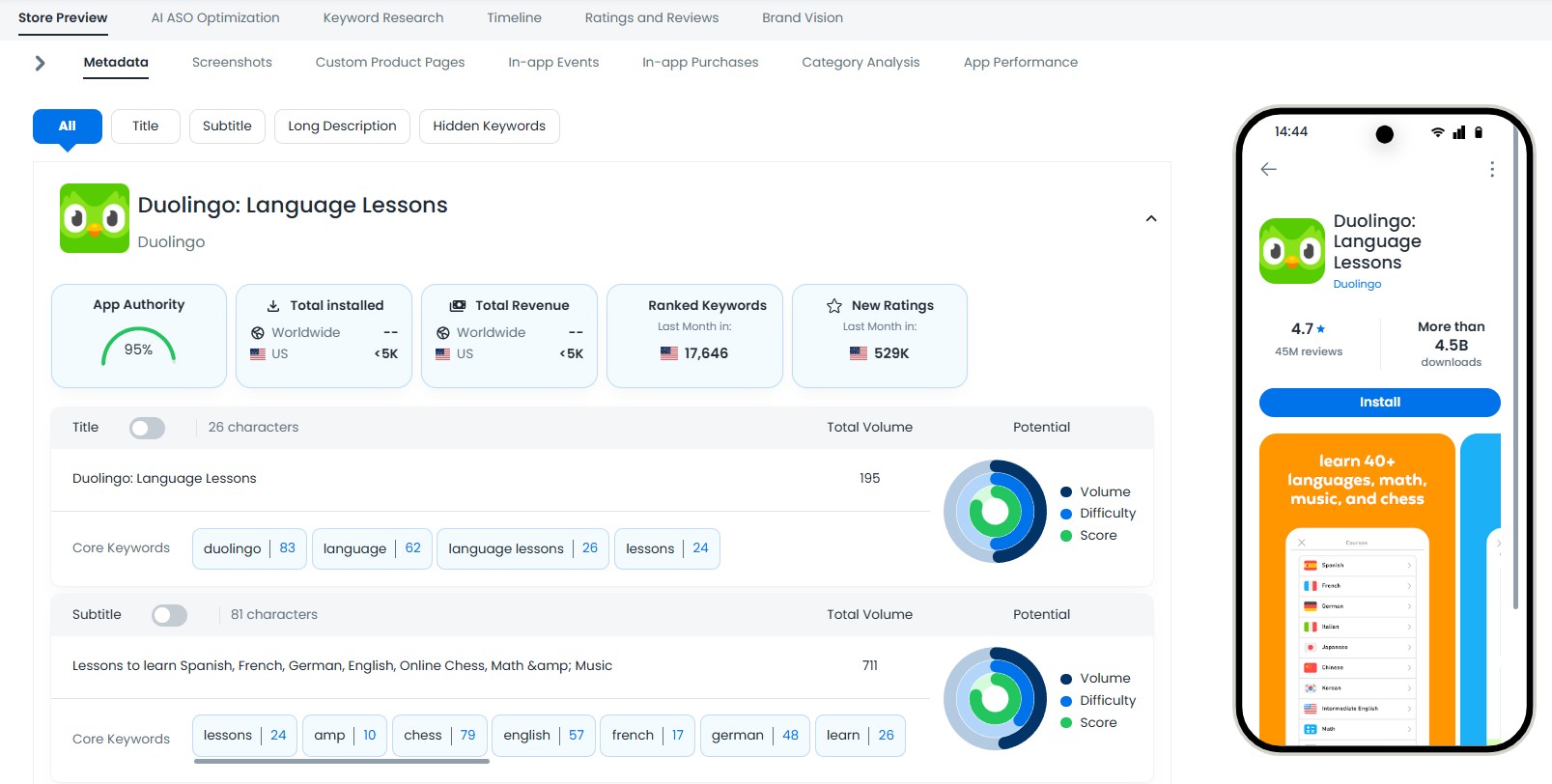Click the phone preview vertical scrollbar

tap(1515, 367)
